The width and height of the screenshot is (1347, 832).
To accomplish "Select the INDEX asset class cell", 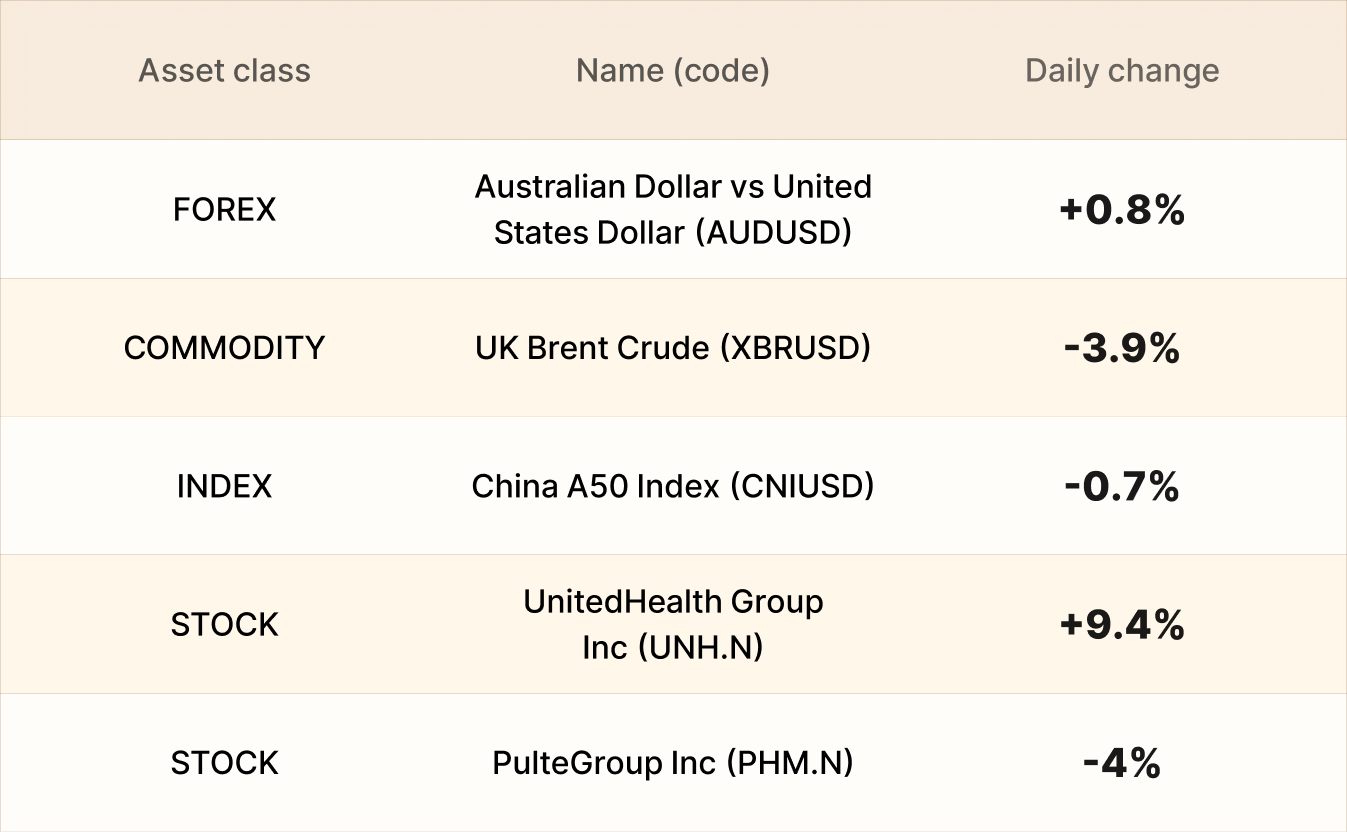I will (224, 486).
